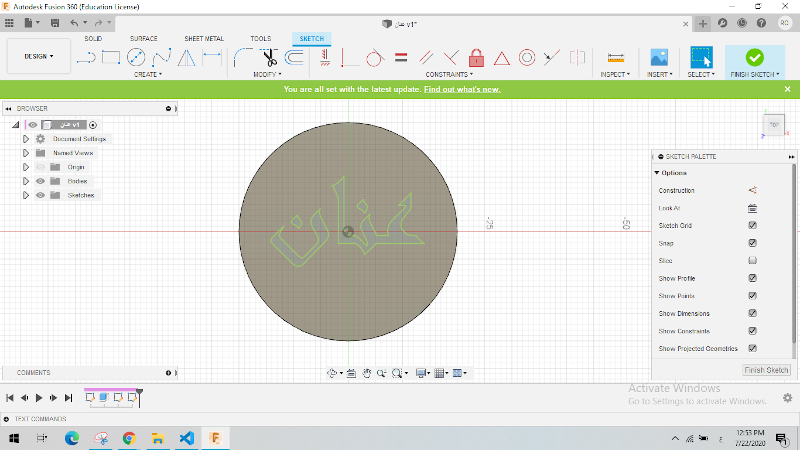Select the Trim scissors tool
The width and height of the screenshot is (800, 450).
tap(269, 58)
